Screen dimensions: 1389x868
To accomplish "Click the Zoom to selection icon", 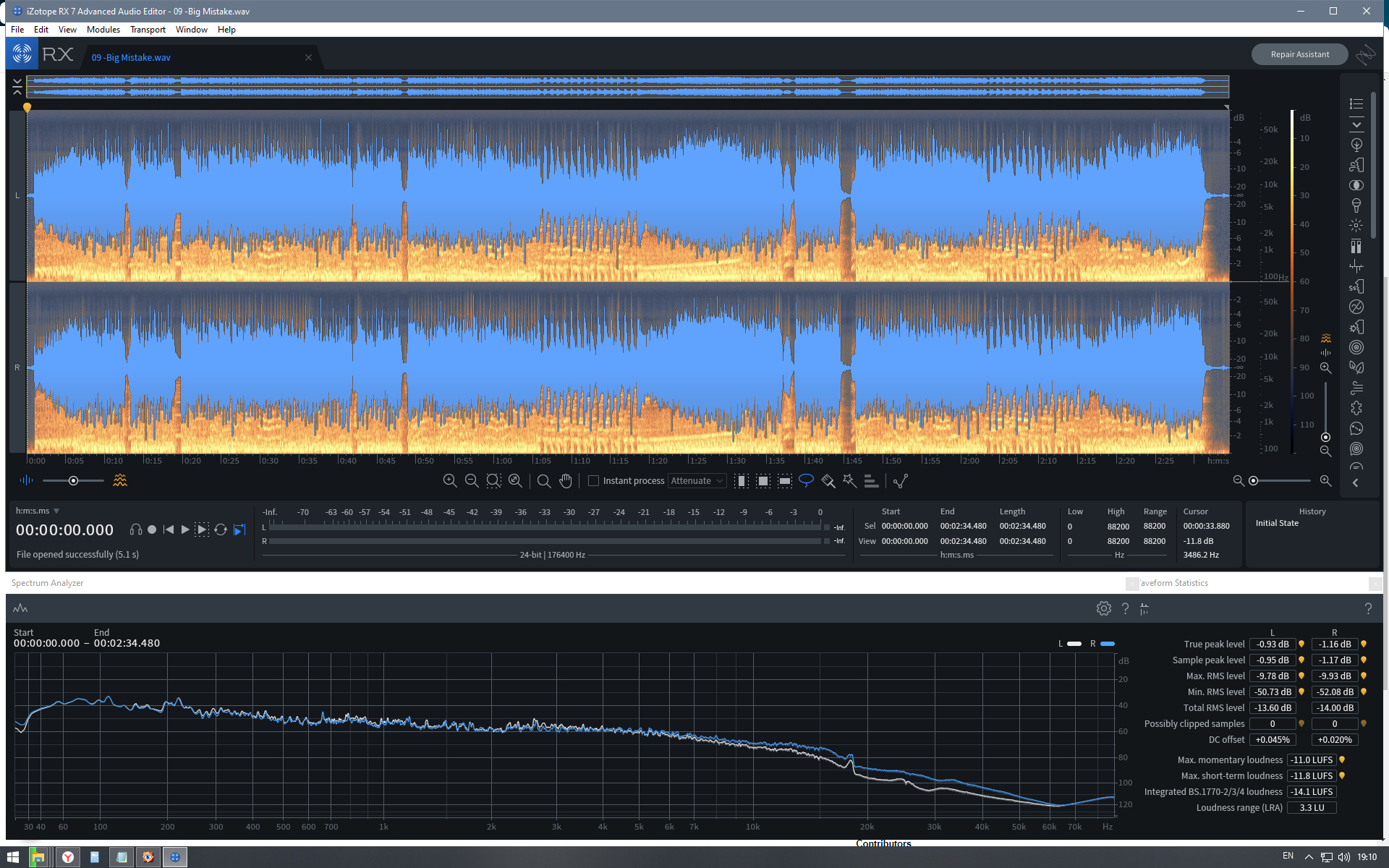I will pos(493,480).
